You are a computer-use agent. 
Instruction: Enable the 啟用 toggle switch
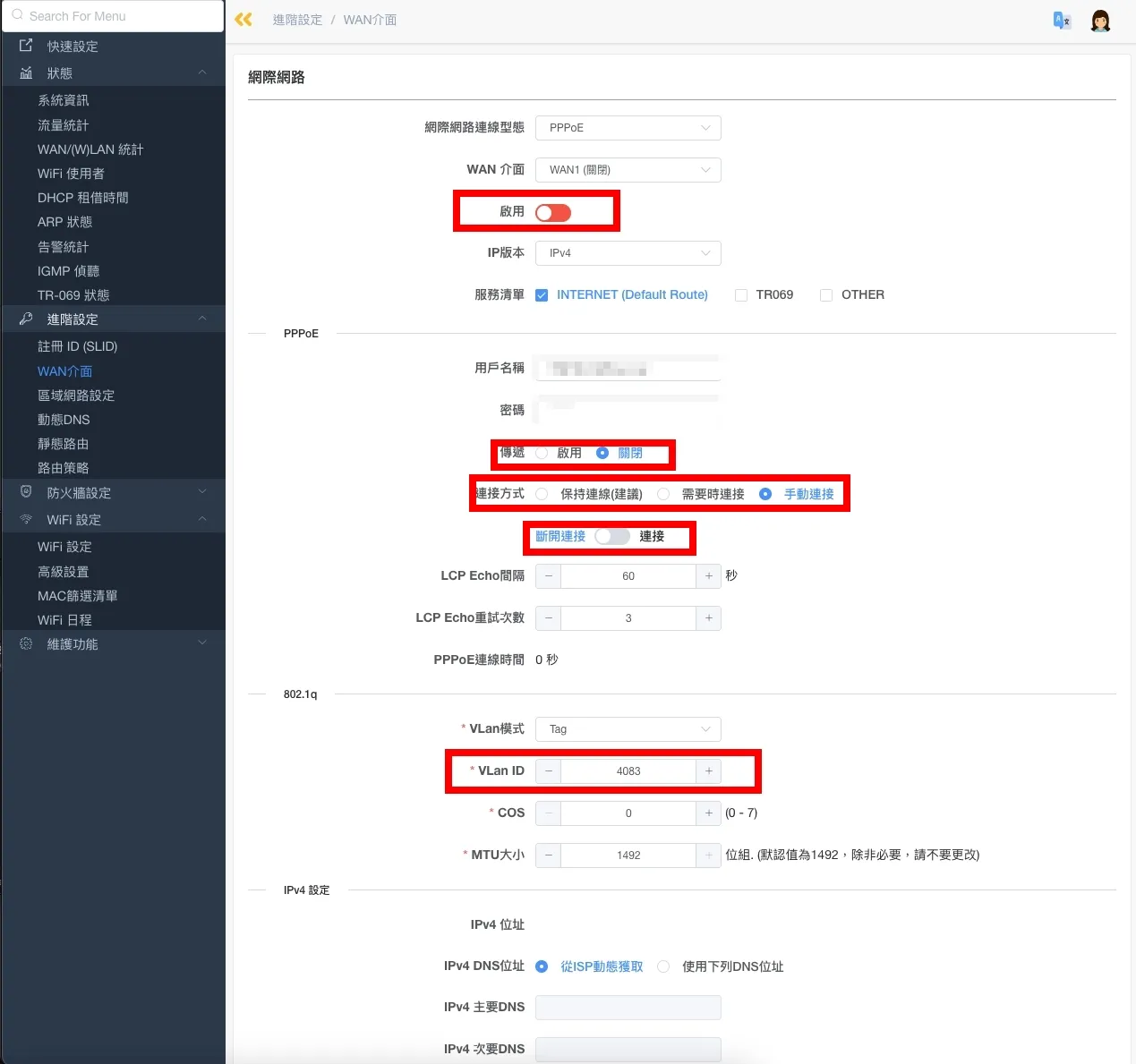(552, 212)
